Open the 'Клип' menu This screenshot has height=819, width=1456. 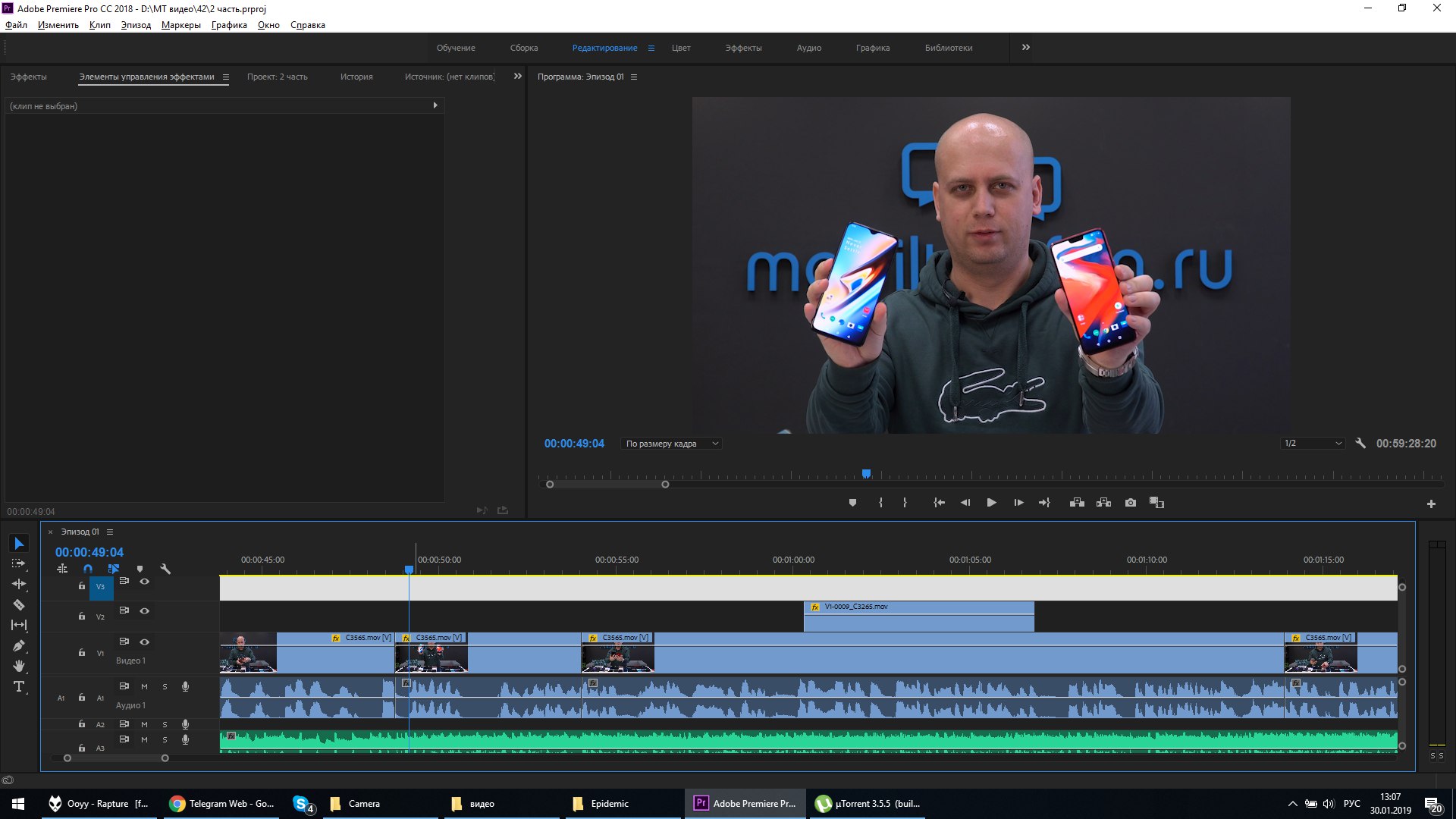click(99, 25)
